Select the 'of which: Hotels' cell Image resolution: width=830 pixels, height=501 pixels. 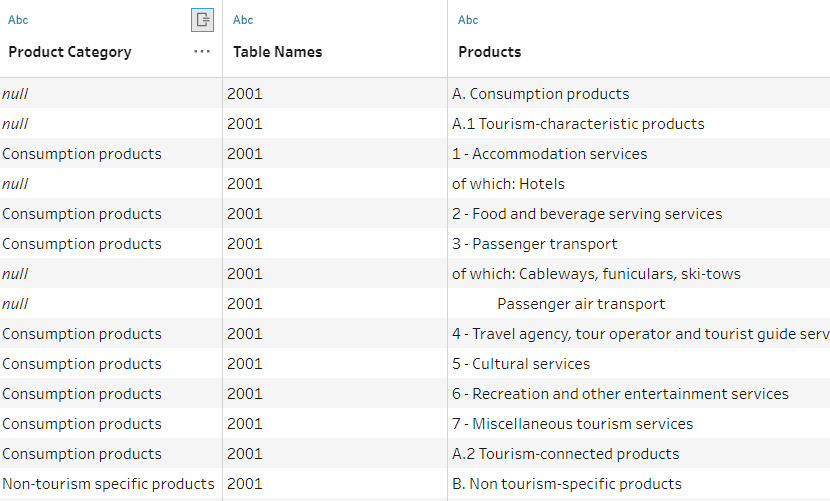tap(508, 184)
